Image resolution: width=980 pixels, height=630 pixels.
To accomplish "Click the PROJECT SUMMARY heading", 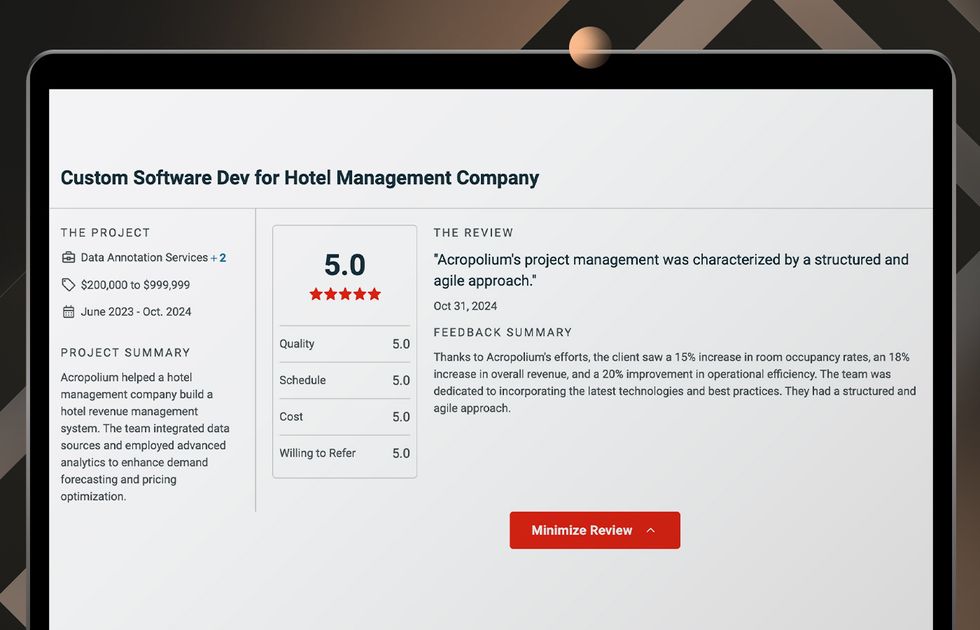I will [x=125, y=352].
